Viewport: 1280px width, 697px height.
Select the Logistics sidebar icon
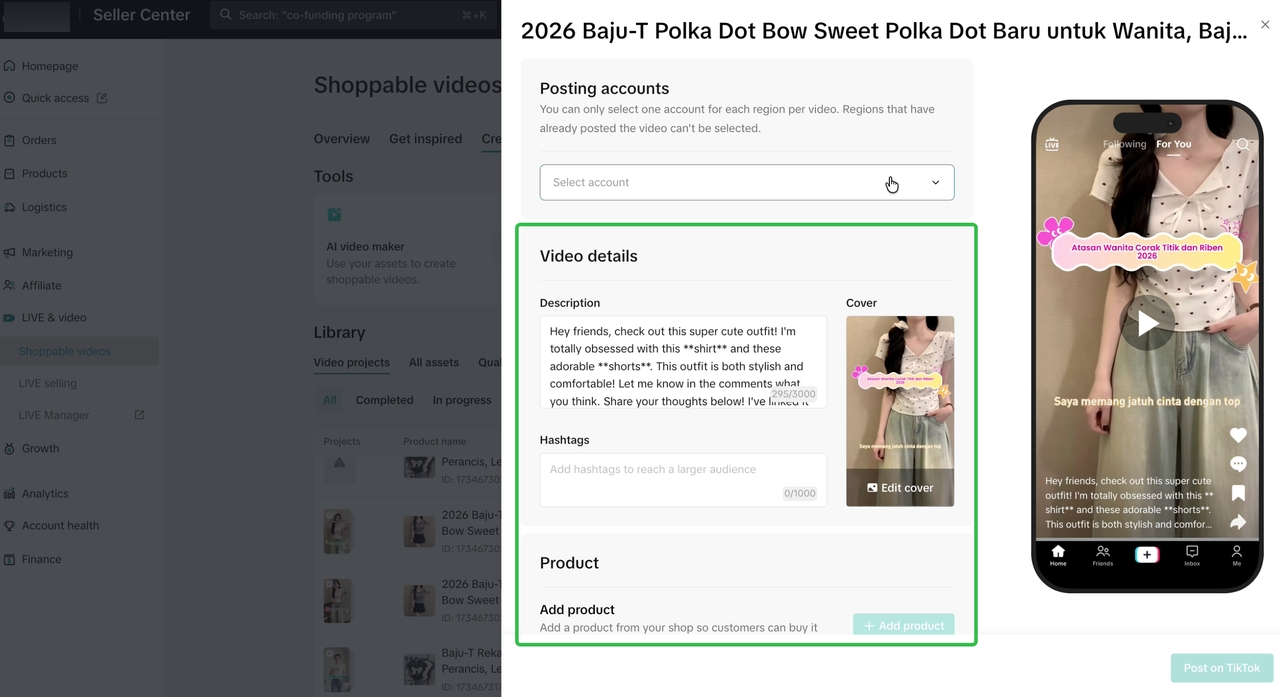tap(10, 207)
